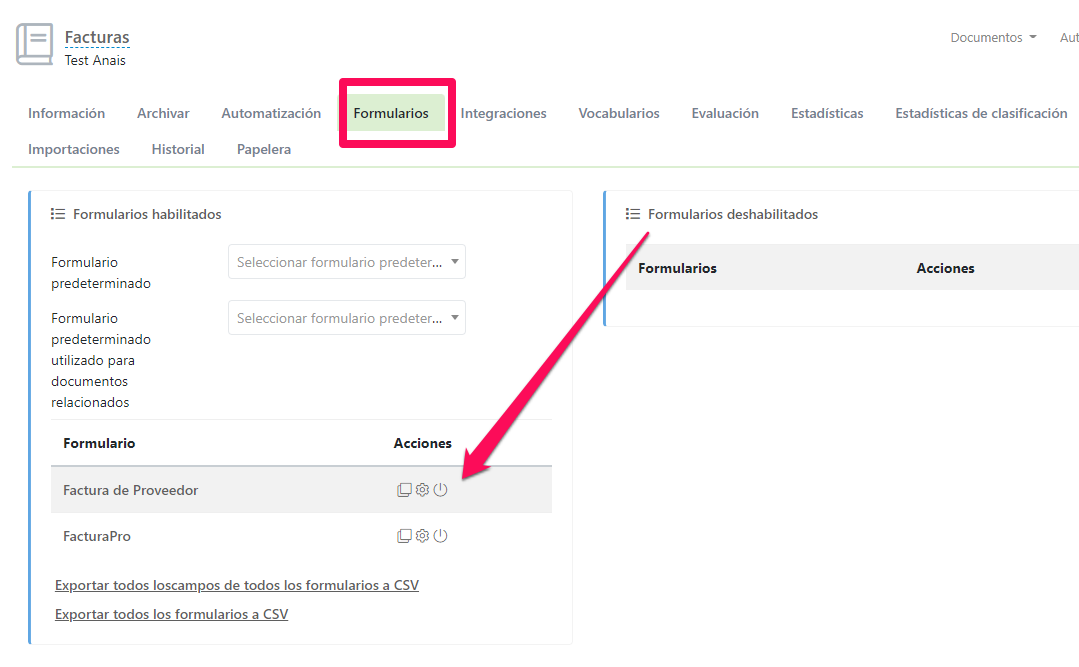This screenshot has width=1079, height=667.
Task: Switch to the Formularios tab
Action: pyautogui.click(x=391, y=113)
